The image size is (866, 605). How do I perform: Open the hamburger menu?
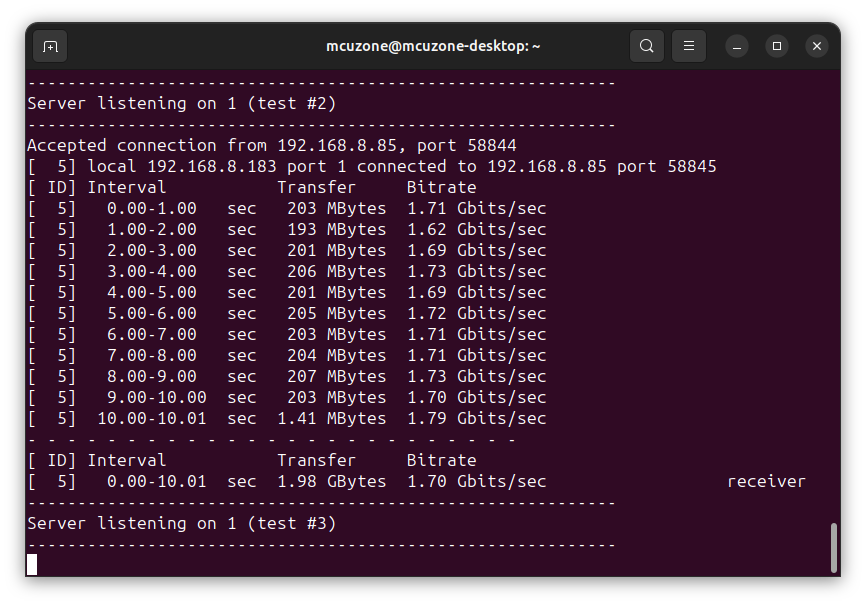click(x=688, y=46)
